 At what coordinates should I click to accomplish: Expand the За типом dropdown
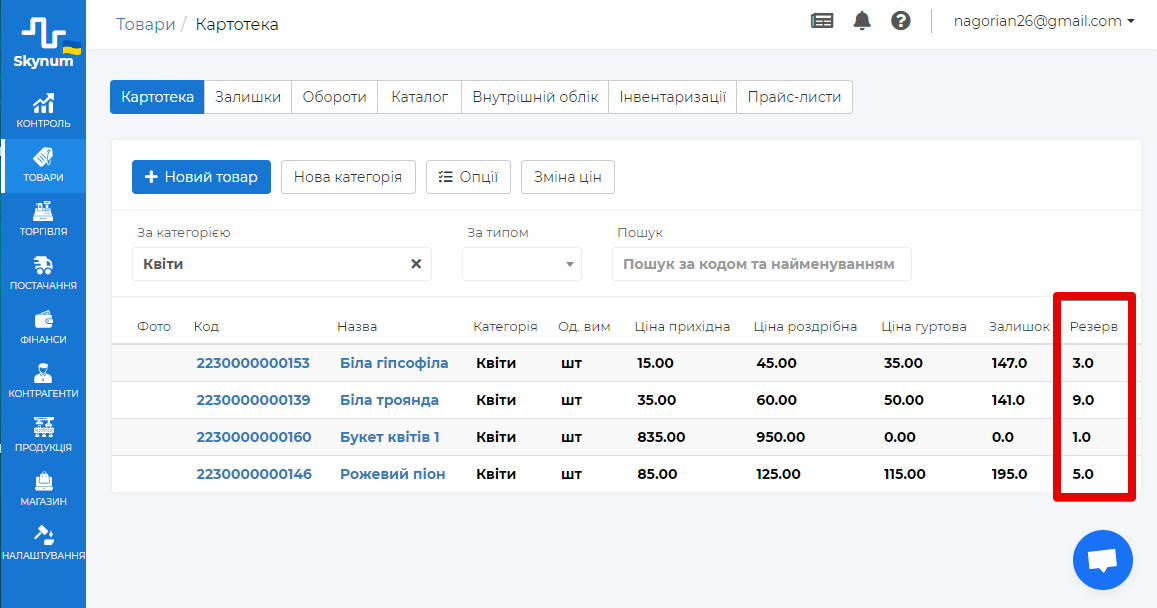[521, 264]
